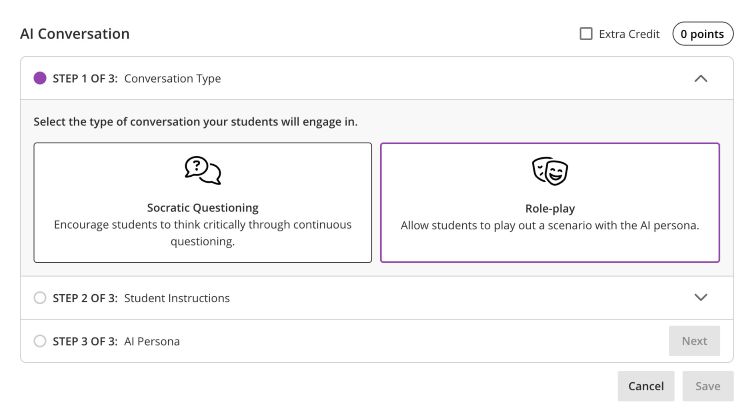This screenshot has height=417, width=753.
Task: Click the Socratic Questioning speech bubbles icon
Action: click(x=203, y=170)
